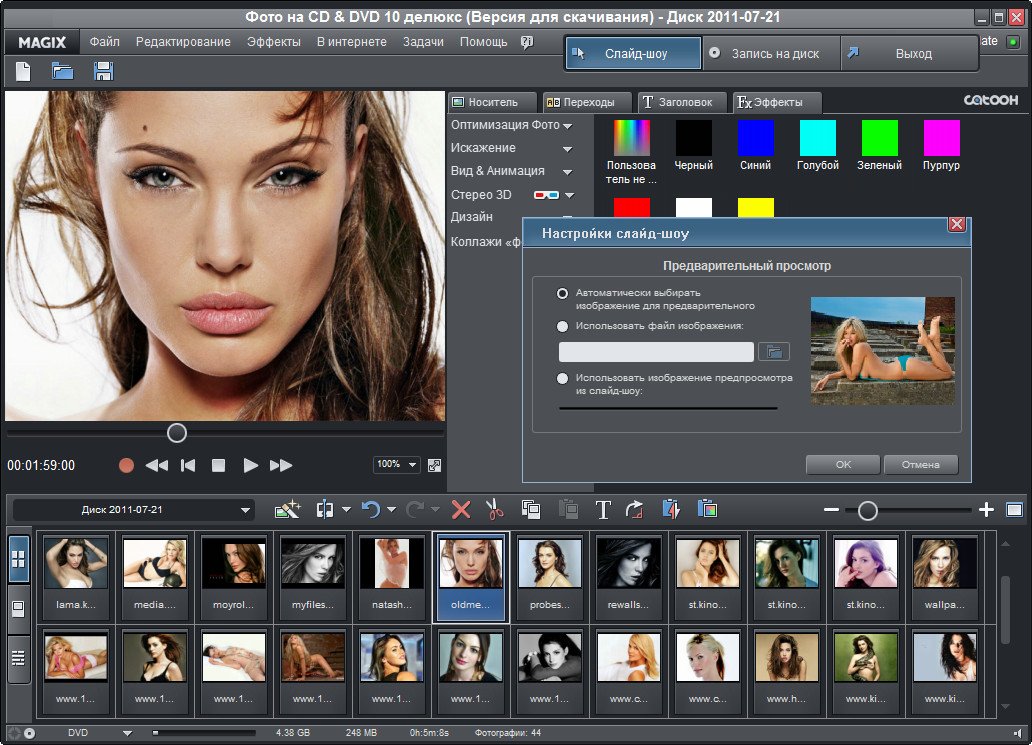Open the 100% zoom dropdown
The width and height of the screenshot is (1032, 745).
click(x=396, y=465)
